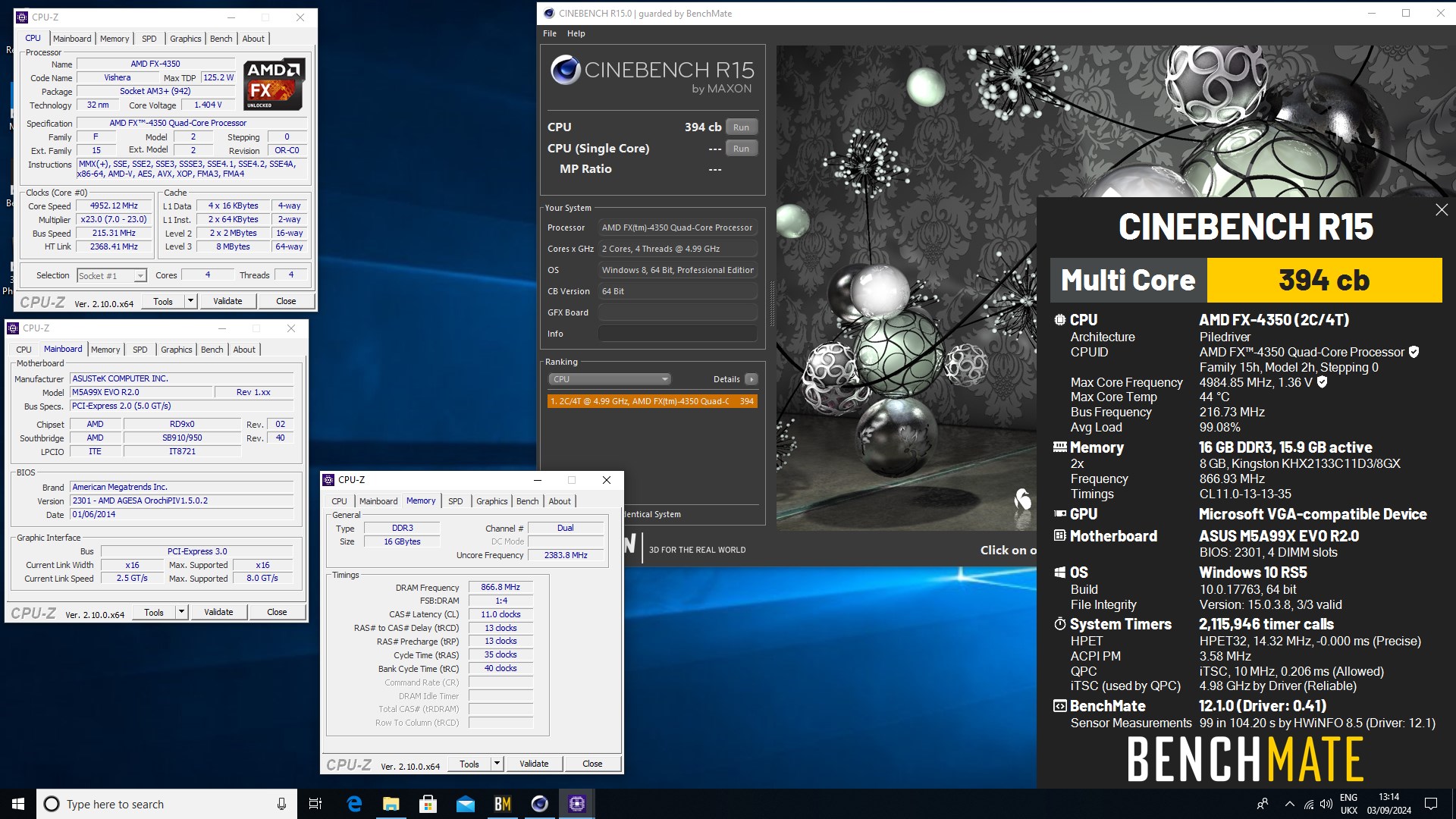
Task: Select CPU tab in Mainboard CPU-Z window
Action: coord(24,350)
